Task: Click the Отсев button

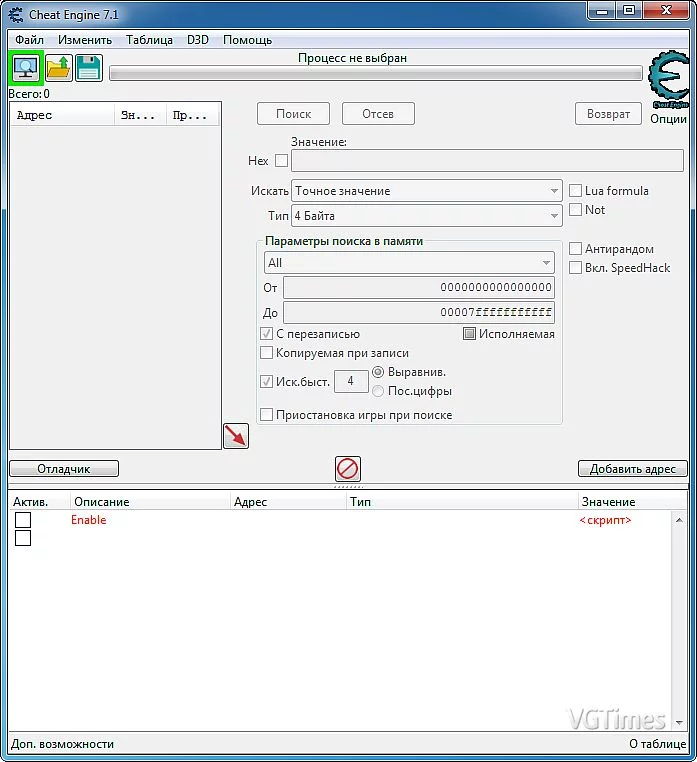Action: click(x=378, y=114)
